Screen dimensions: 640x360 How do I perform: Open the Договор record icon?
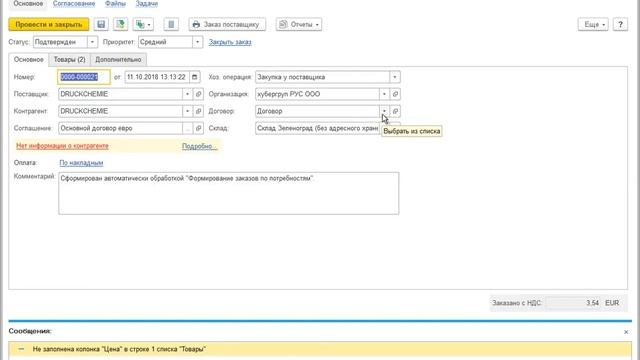pos(395,111)
